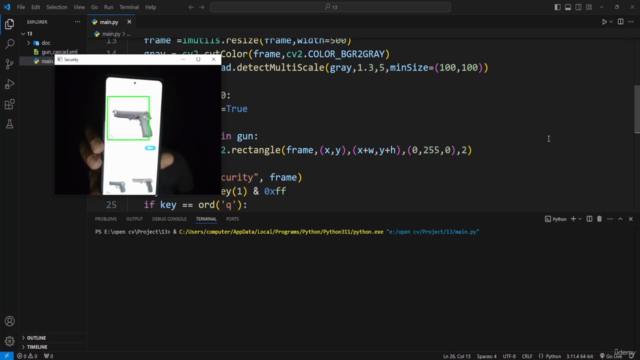
Task: Go back with the navigation arrow
Action: pyautogui.click(x=191, y=7)
